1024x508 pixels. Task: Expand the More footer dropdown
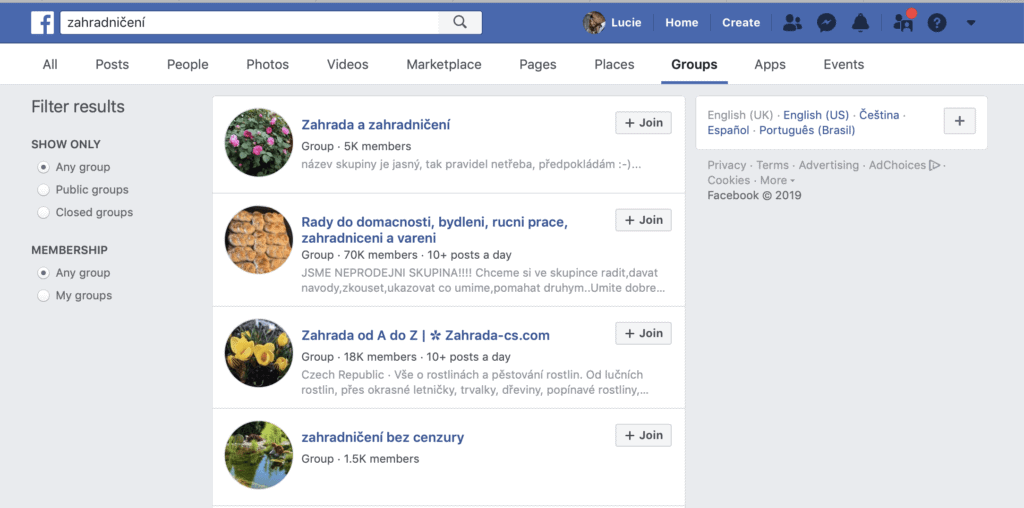[x=778, y=181]
